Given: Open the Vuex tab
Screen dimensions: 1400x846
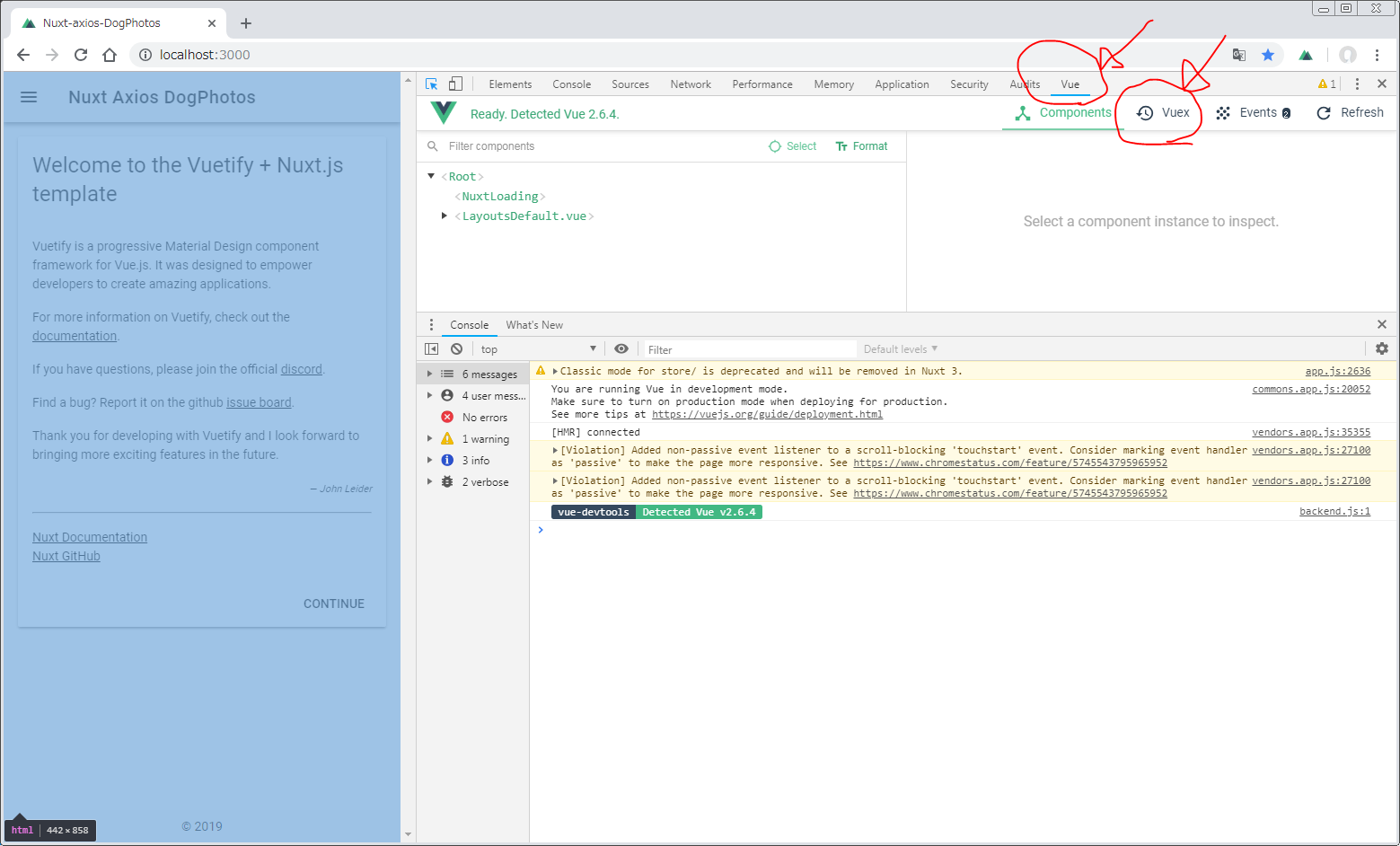Looking at the screenshot, I should [1164, 112].
